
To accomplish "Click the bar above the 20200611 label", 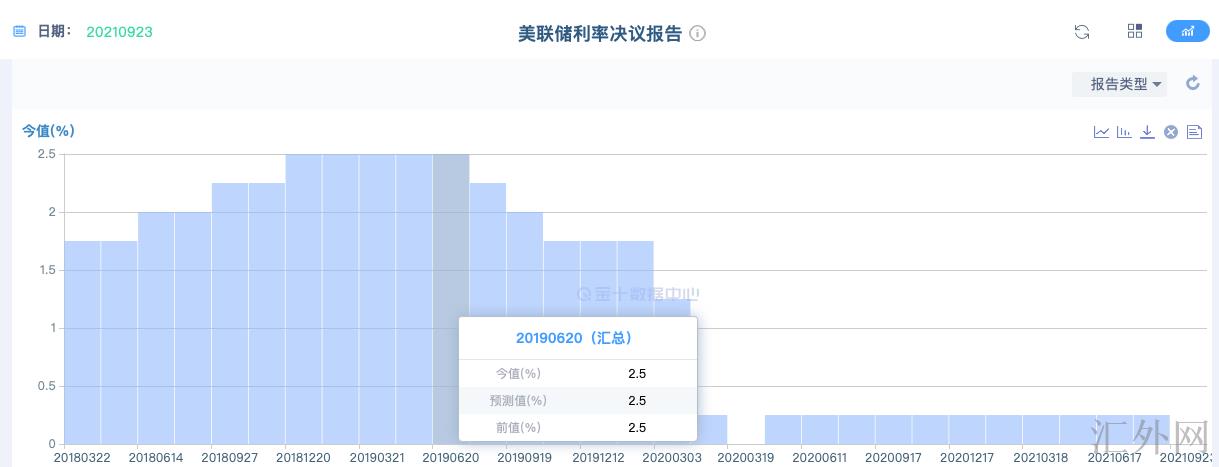I will [x=820, y=430].
